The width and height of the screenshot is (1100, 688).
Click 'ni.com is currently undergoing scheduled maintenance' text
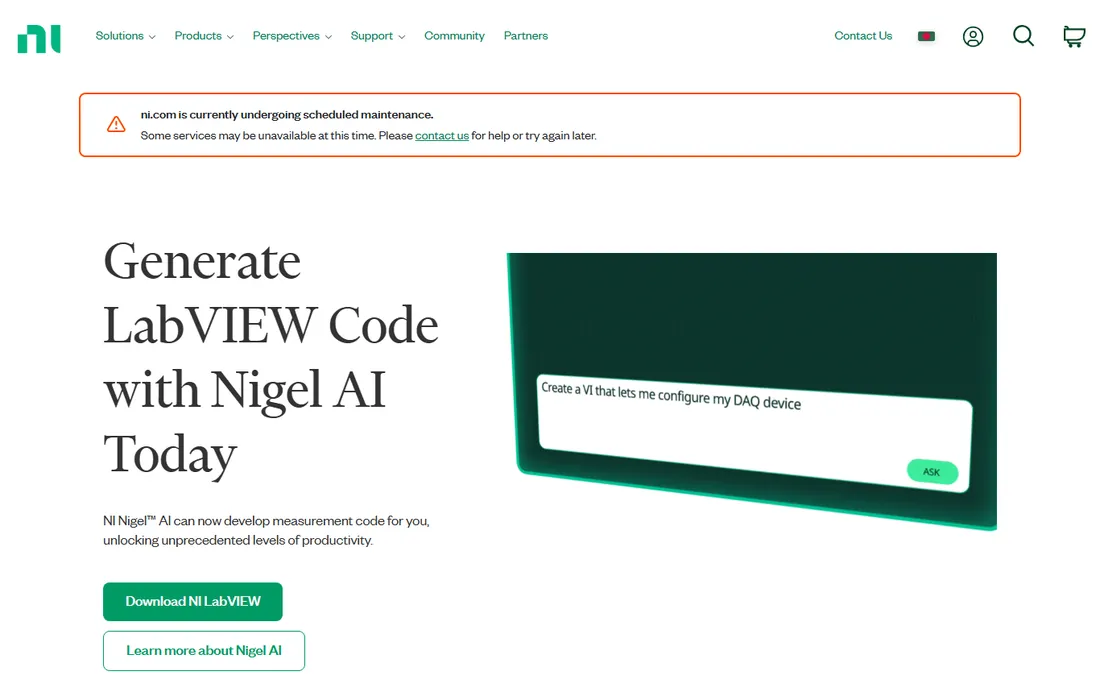coord(287,114)
